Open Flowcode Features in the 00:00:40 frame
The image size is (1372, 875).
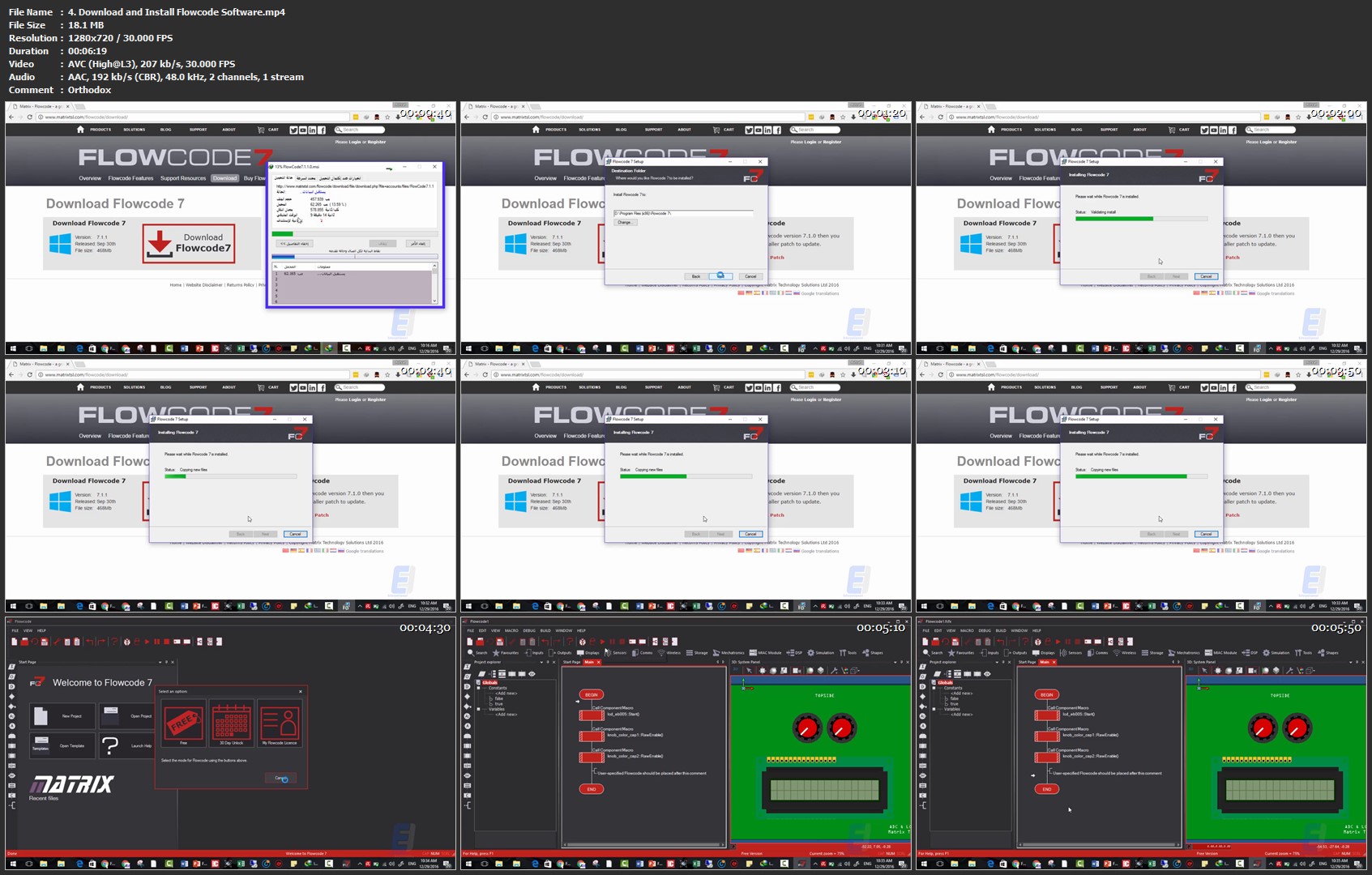tap(130, 178)
